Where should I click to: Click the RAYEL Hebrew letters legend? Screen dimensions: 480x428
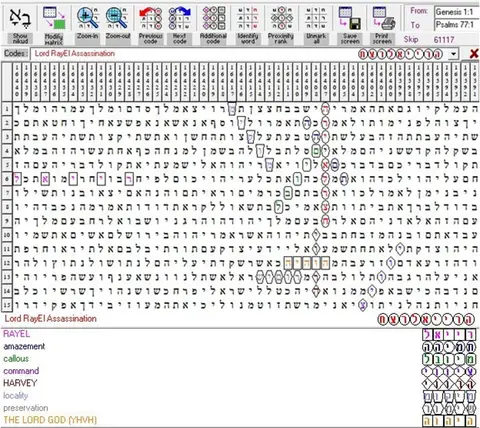tap(449, 334)
